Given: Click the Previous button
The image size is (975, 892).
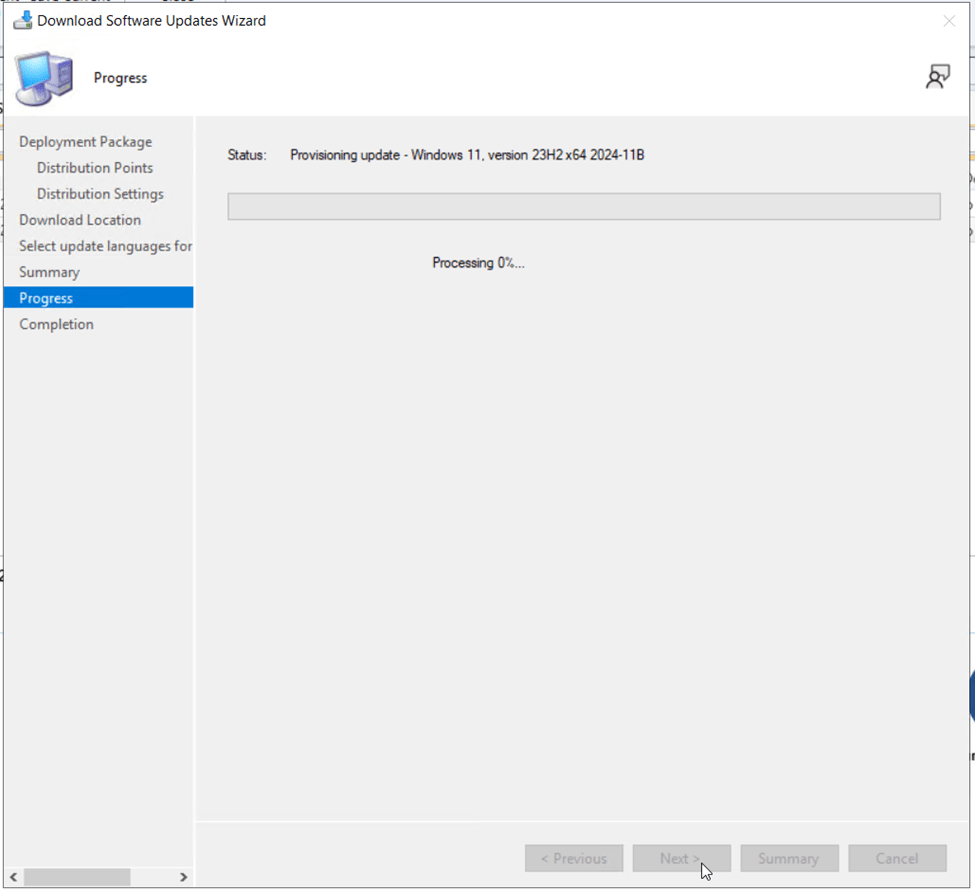Looking at the screenshot, I should 574,858.
